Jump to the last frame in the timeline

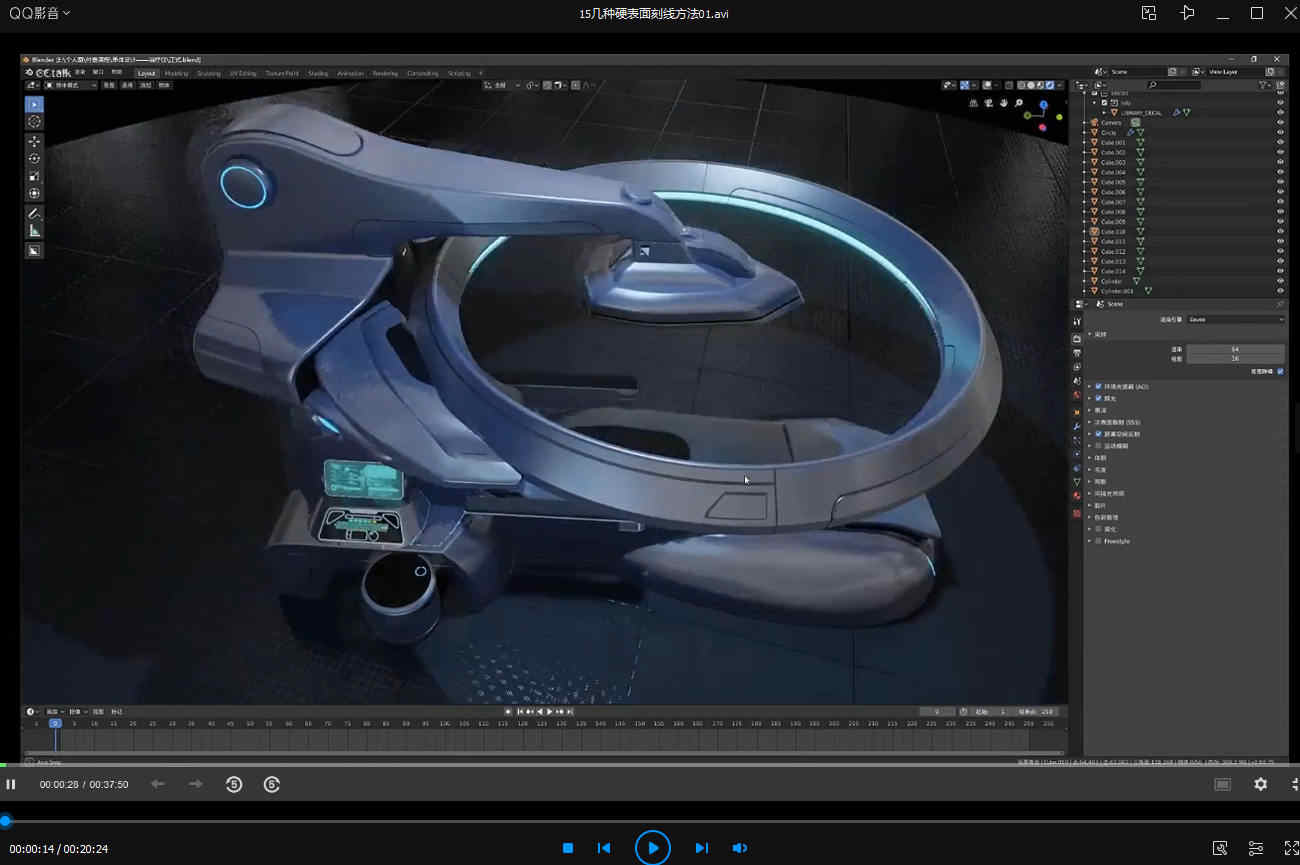571,712
